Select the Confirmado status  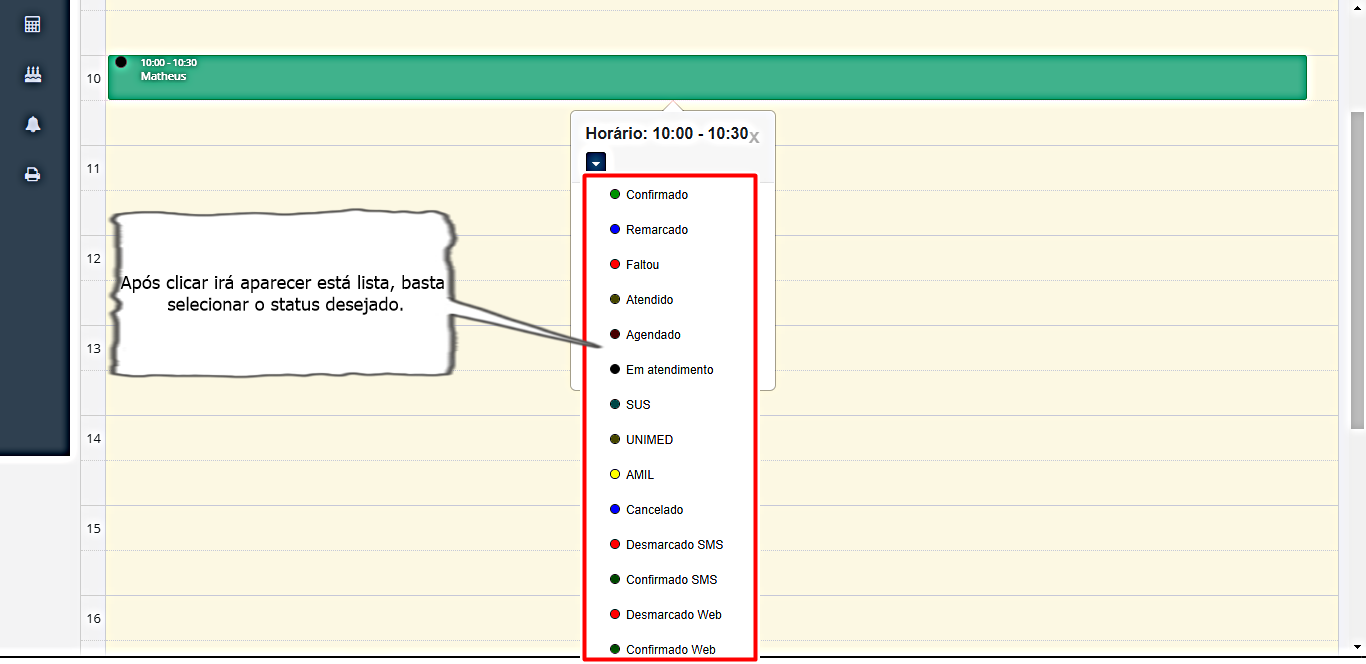656,195
